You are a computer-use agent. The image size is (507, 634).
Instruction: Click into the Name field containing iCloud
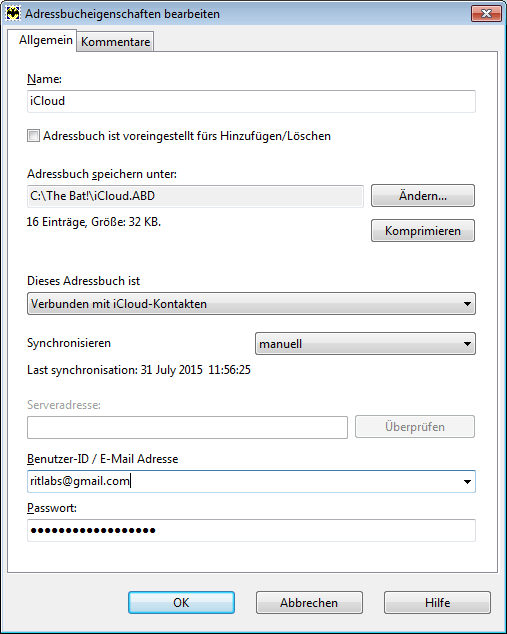point(251,101)
